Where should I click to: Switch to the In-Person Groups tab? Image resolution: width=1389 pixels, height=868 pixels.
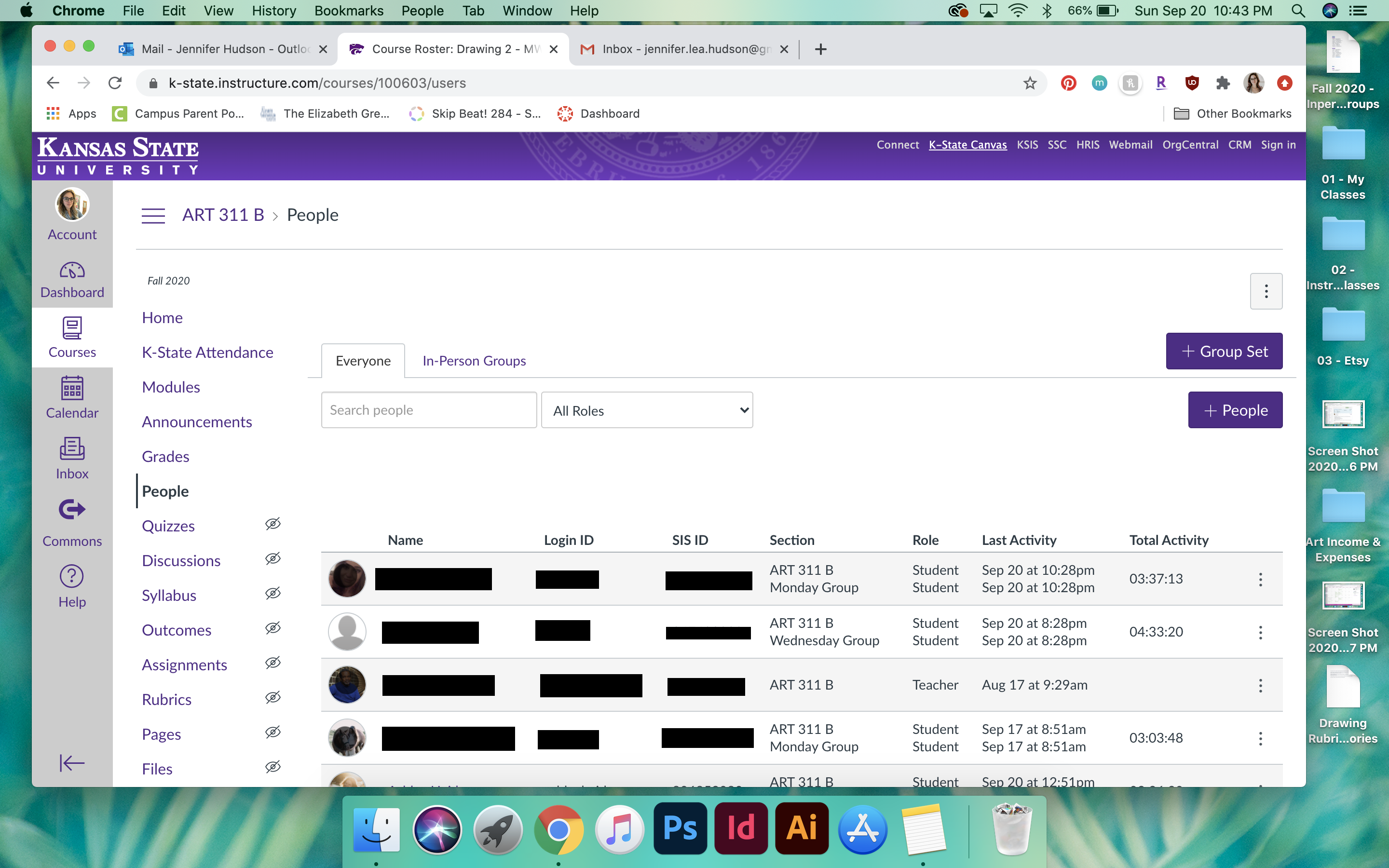click(474, 360)
